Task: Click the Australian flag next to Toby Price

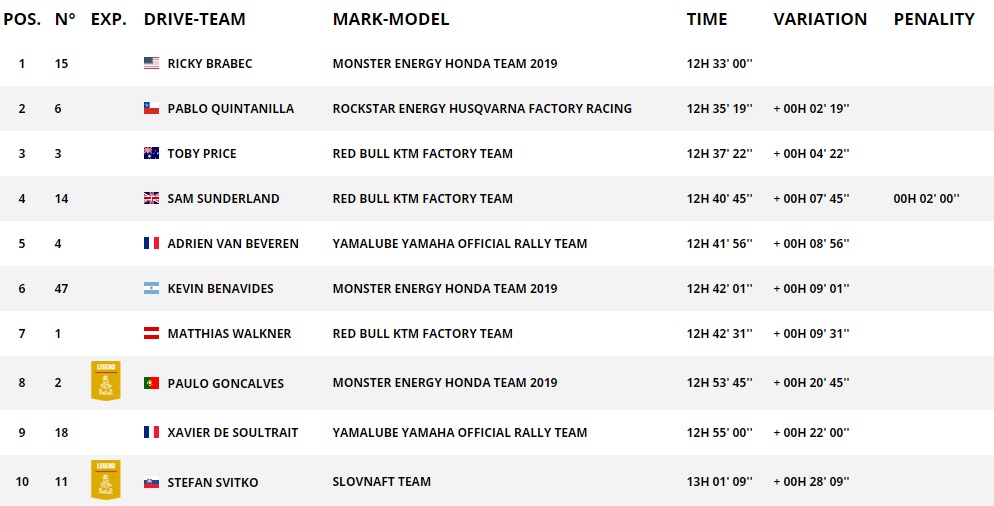Action: tap(151, 153)
